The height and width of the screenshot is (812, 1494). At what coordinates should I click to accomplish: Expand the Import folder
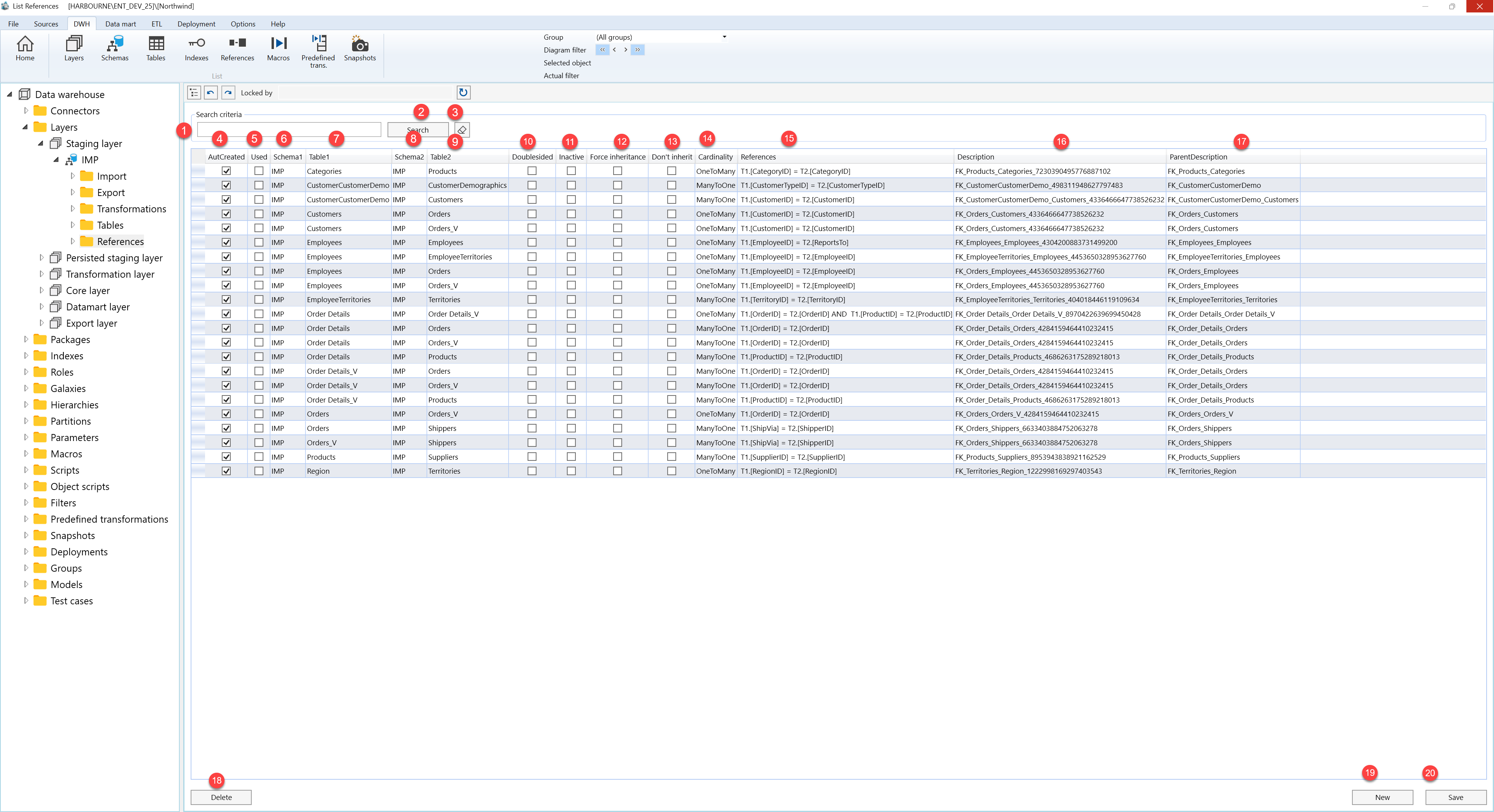pos(72,176)
